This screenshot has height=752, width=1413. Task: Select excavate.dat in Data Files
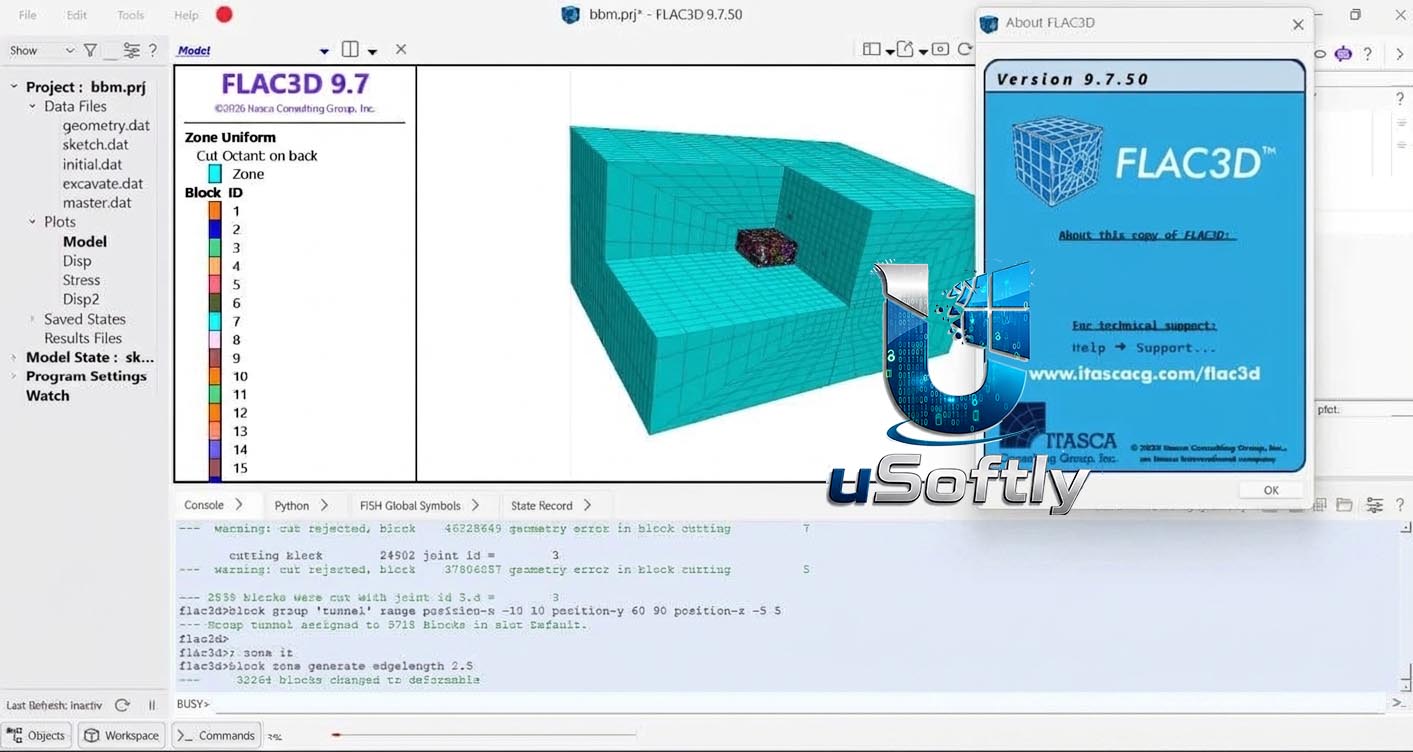tap(103, 184)
